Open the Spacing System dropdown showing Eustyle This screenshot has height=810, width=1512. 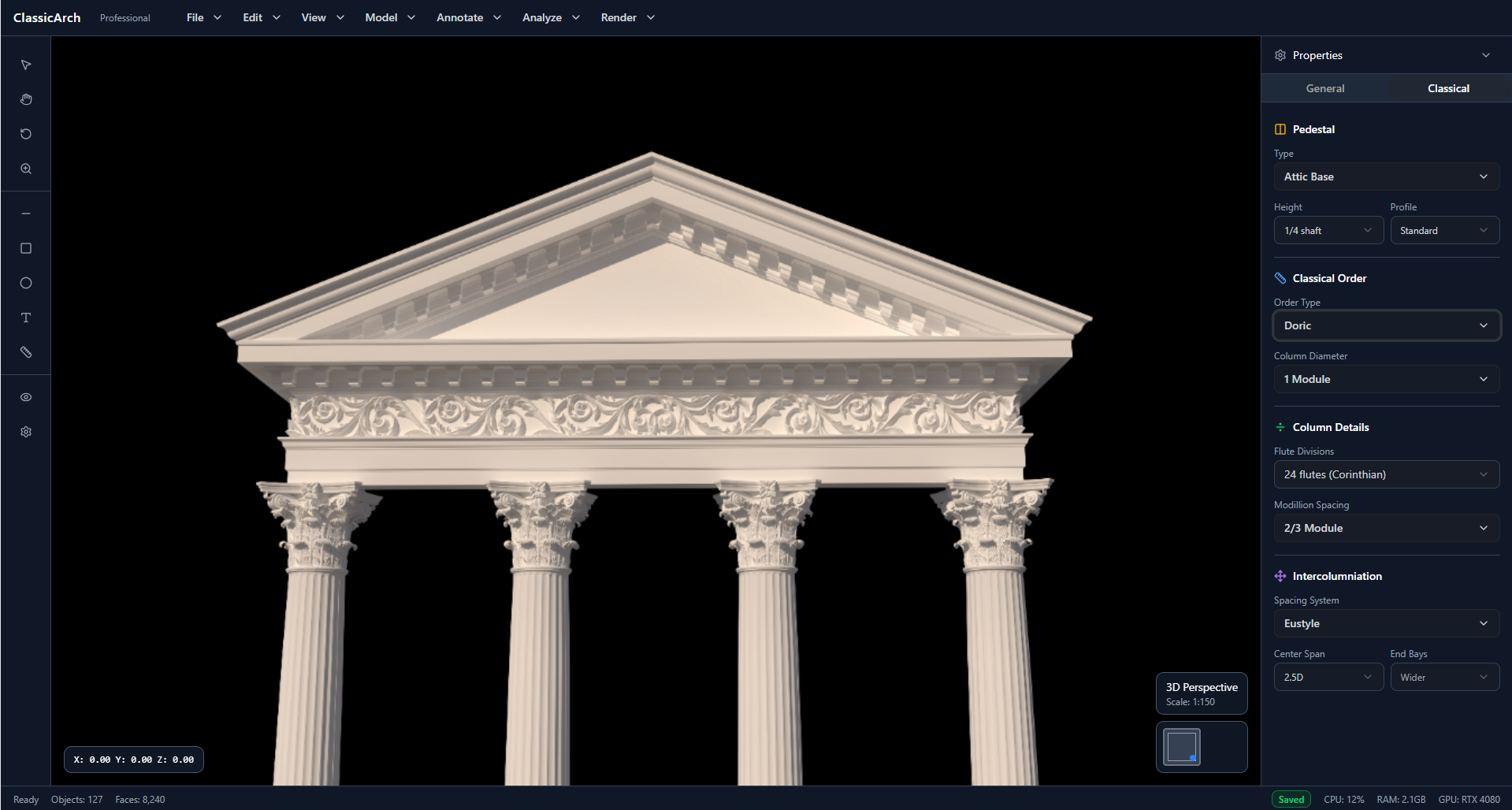point(1386,623)
